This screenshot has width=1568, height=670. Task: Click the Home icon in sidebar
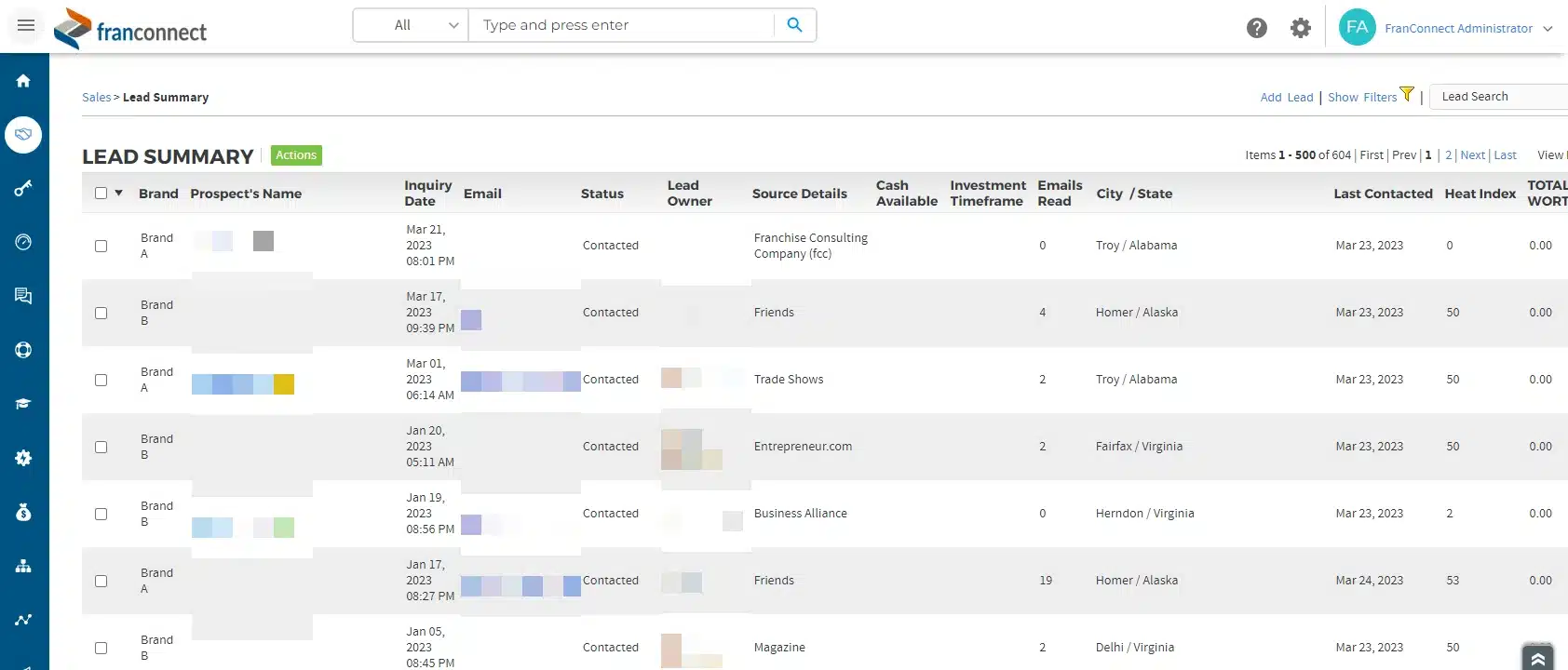[23, 81]
